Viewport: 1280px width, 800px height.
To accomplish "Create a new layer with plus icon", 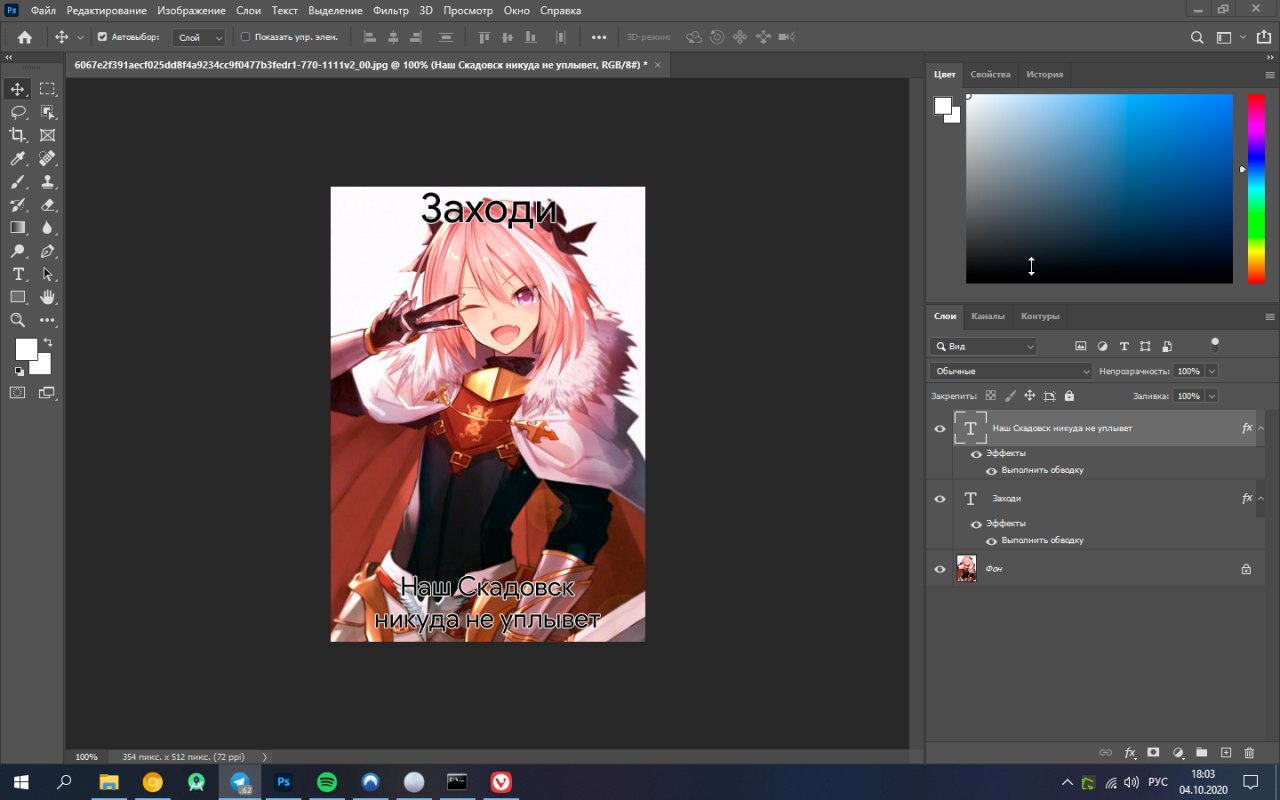I will tap(1226, 752).
